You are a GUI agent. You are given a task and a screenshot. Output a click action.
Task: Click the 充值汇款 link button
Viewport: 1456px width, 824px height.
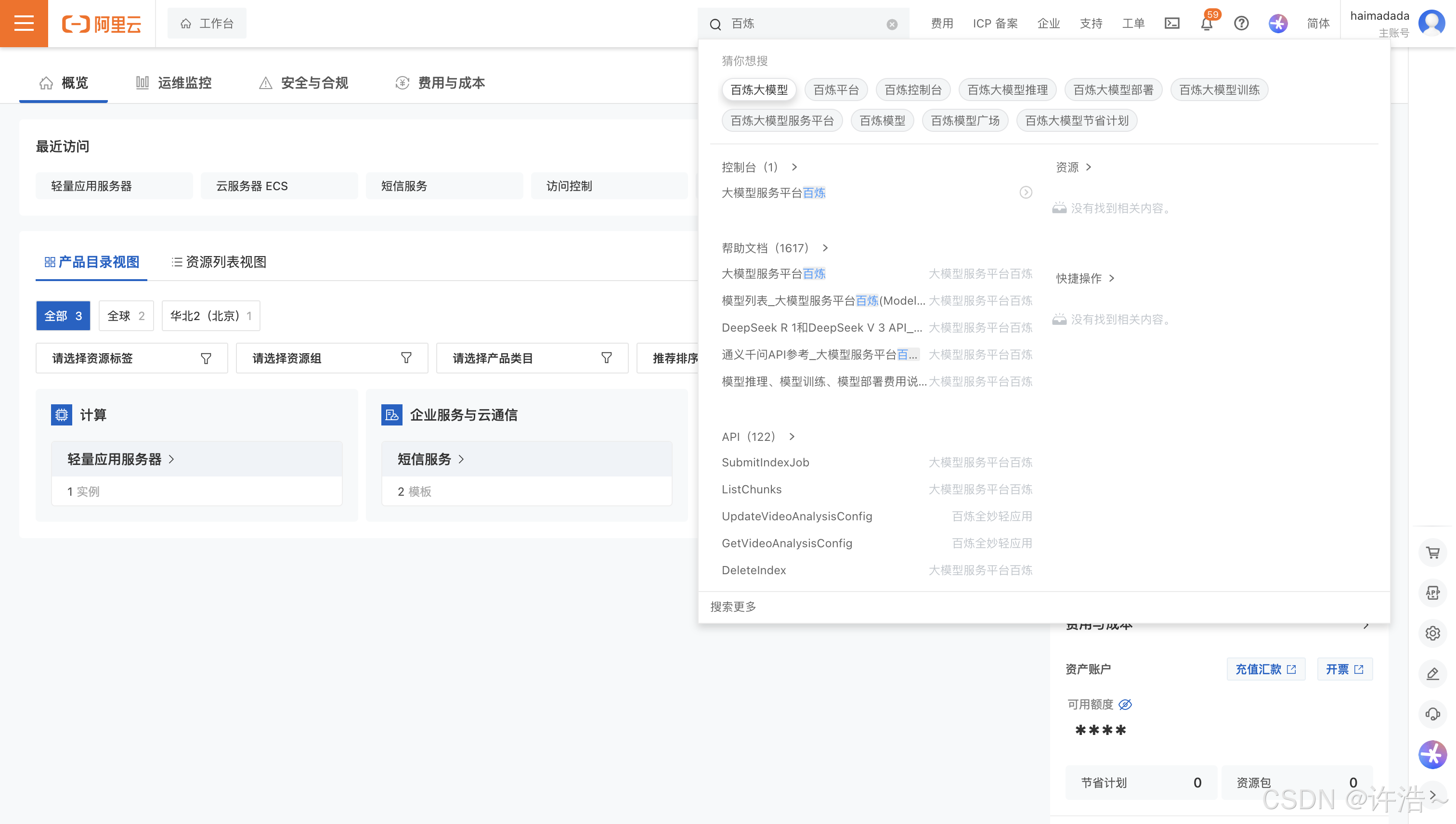click(1265, 669)
